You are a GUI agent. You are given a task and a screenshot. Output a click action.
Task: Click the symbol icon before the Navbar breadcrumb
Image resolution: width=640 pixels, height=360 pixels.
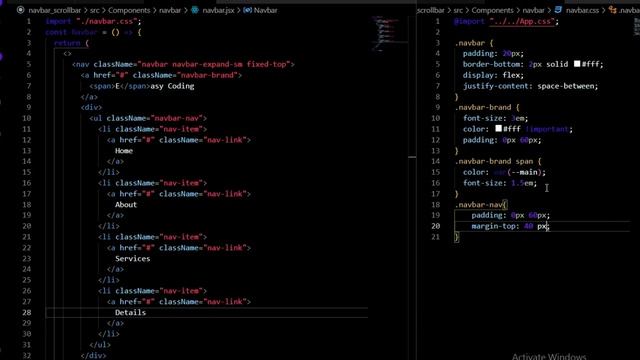247,10
